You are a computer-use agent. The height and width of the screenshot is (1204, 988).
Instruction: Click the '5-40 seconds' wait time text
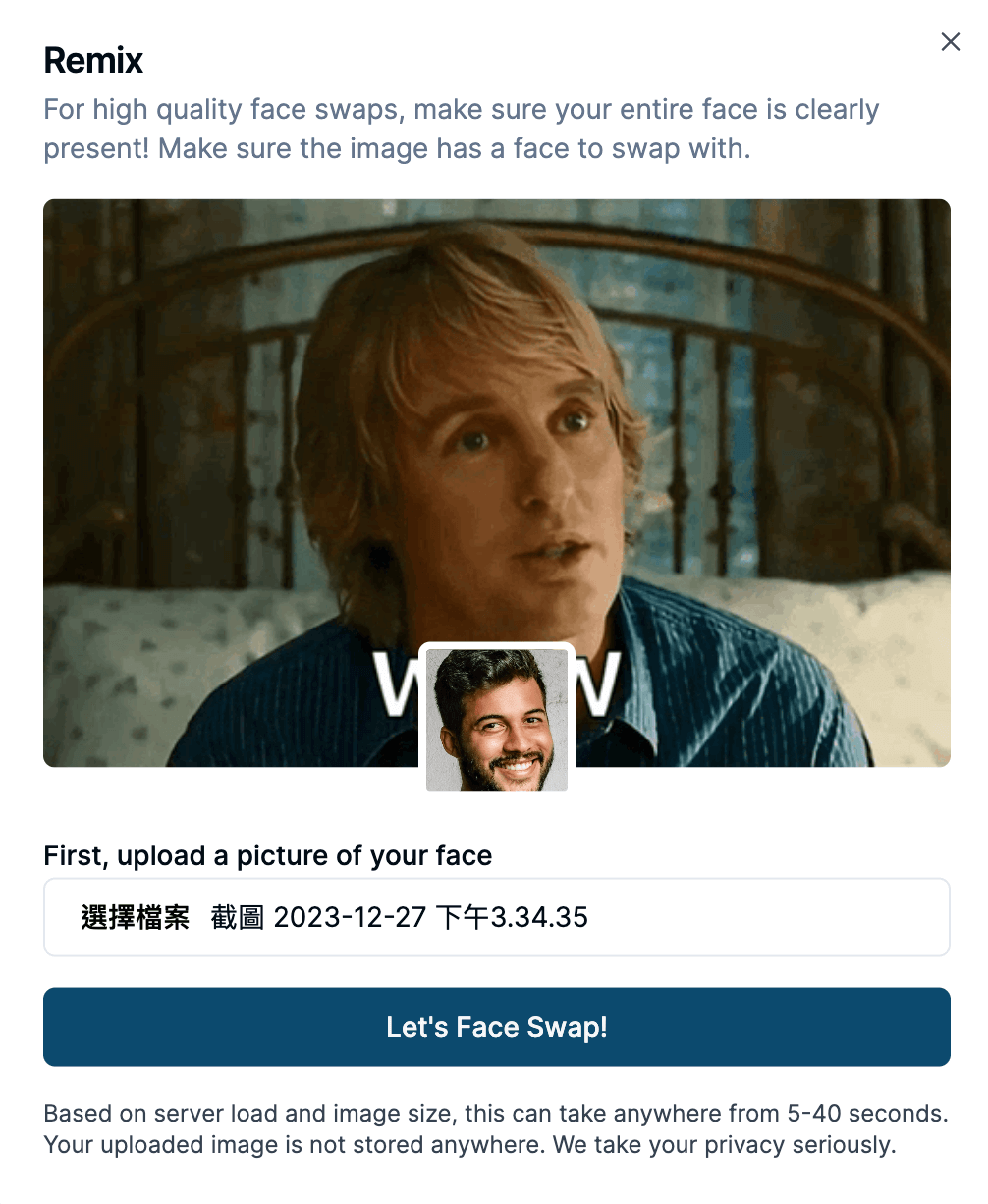tap(866, 1114)
